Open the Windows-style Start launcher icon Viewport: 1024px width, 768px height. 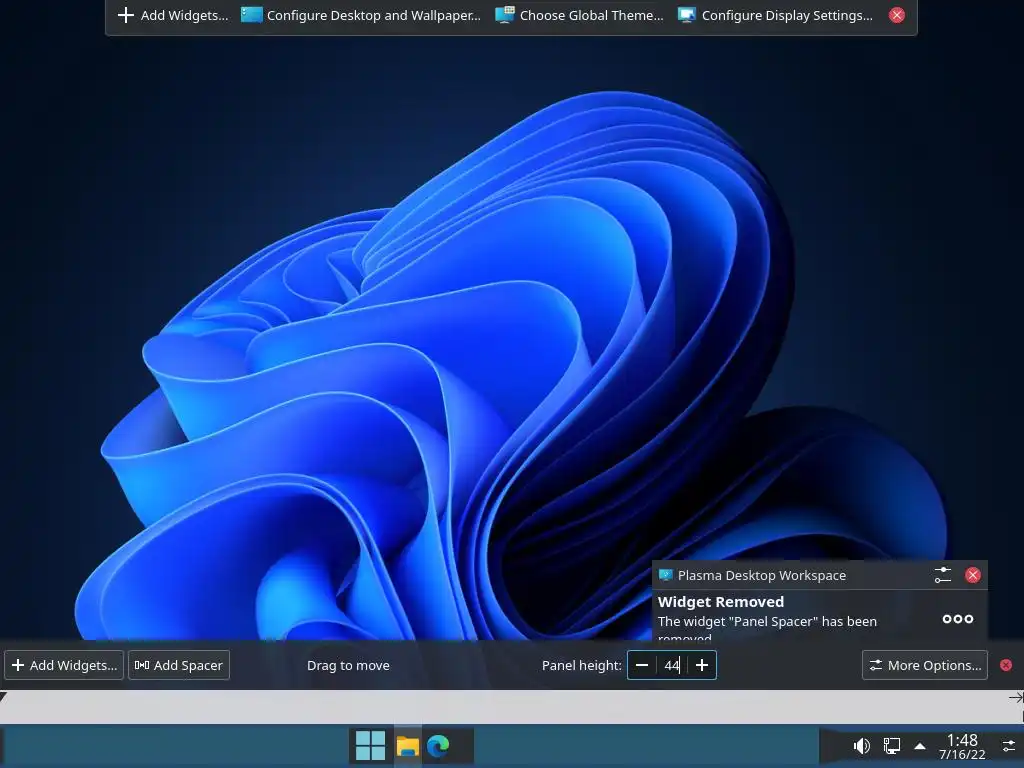tap(370, 746)
